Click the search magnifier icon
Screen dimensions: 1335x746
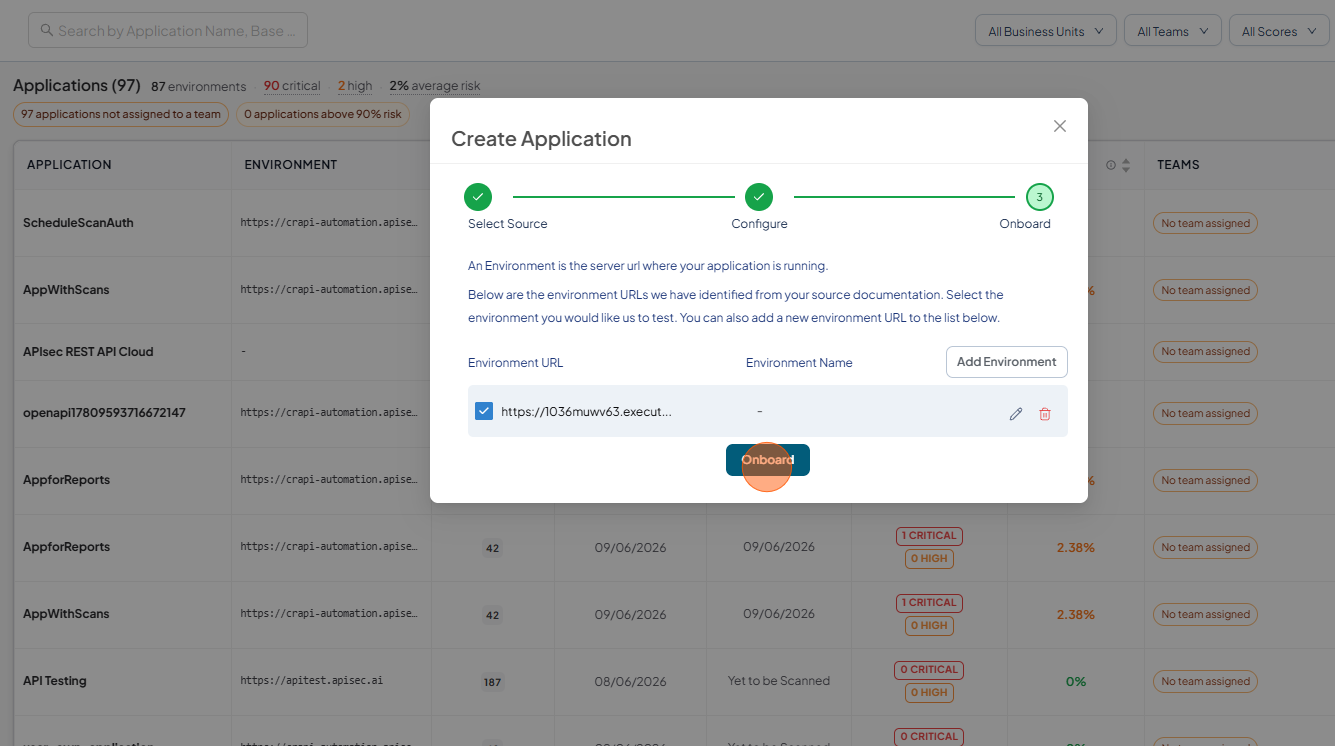47,31
